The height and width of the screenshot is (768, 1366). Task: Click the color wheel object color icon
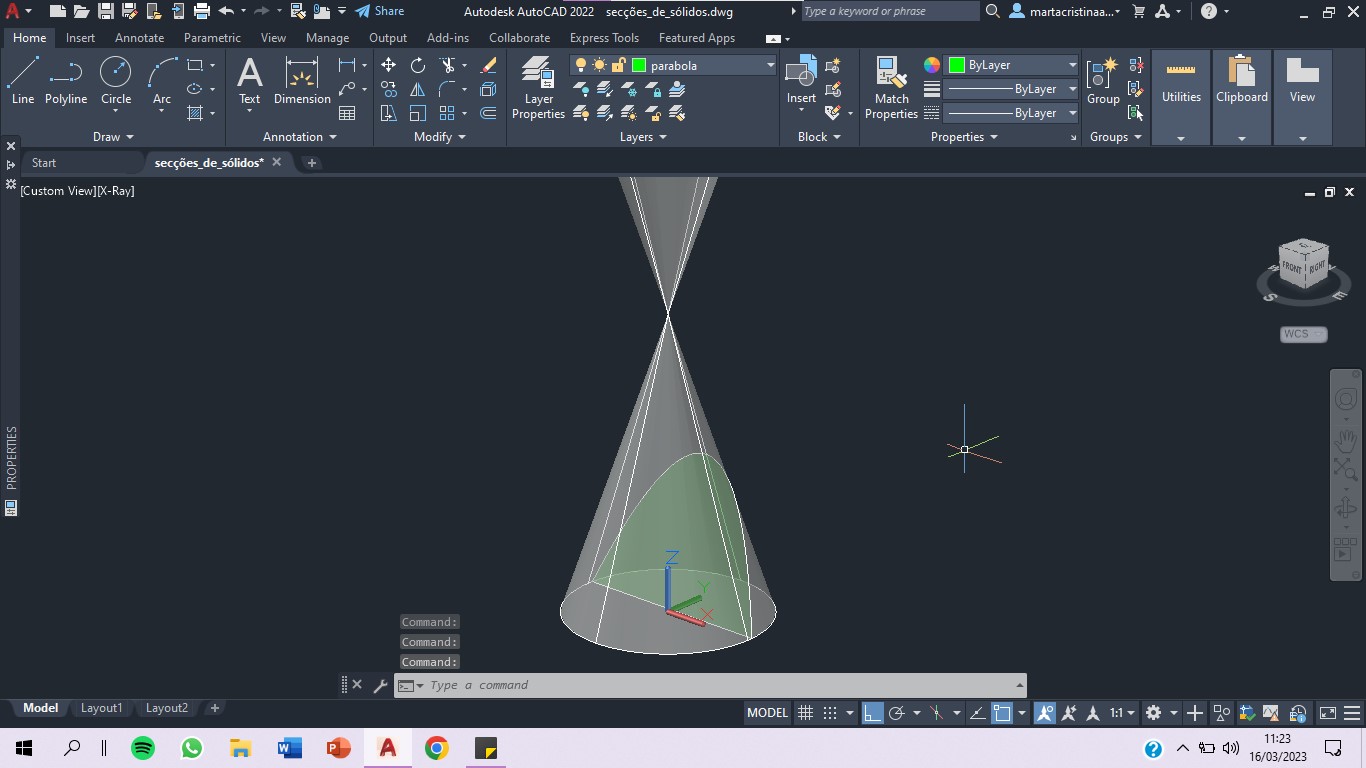click(931, 65)
